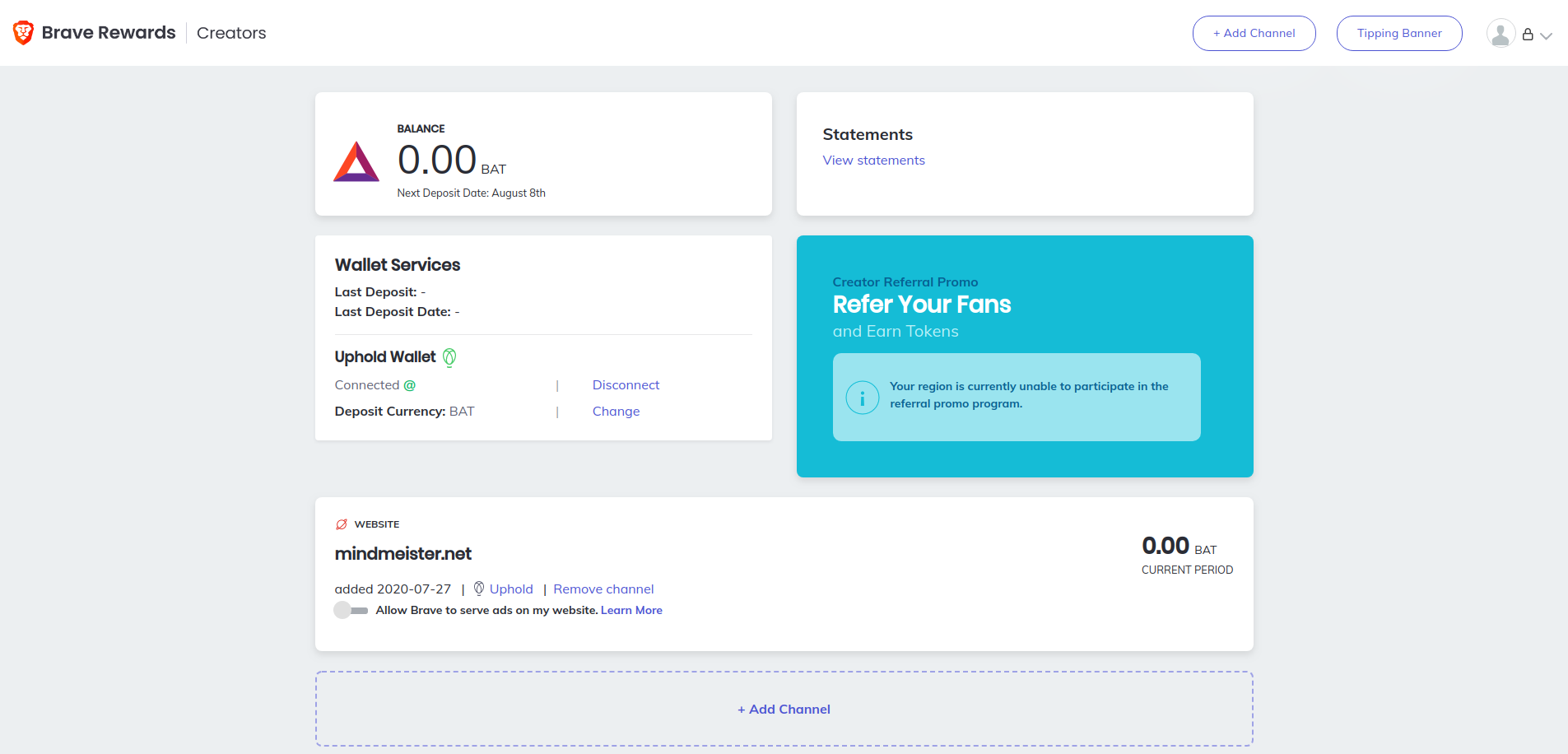Click the mindmeister.net channel name
The image size is (1568, 754).
402,554
